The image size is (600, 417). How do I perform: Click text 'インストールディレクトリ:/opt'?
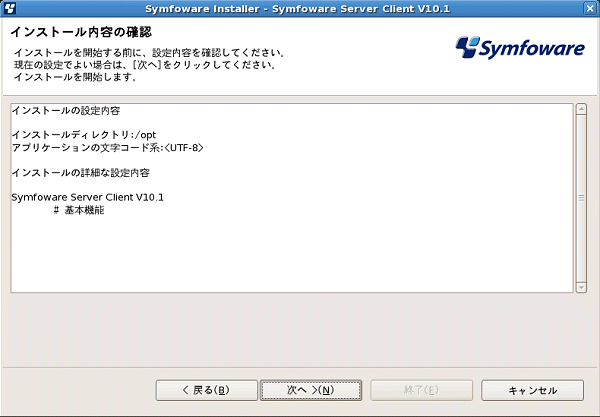coord(84,135)
